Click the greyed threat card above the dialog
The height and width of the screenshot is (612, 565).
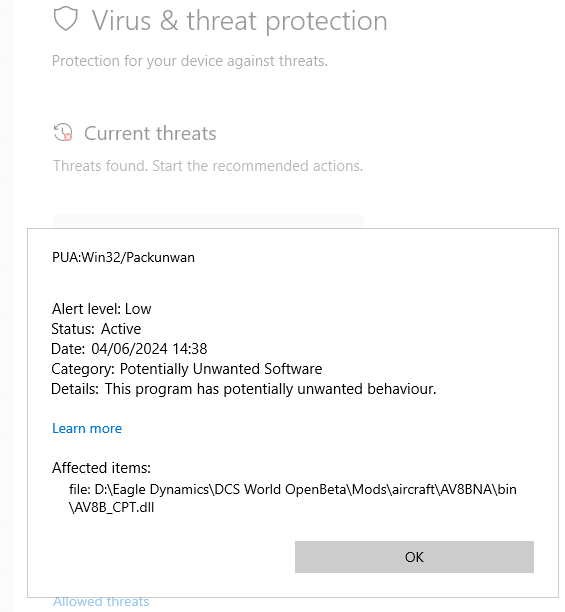coord(208,221)
